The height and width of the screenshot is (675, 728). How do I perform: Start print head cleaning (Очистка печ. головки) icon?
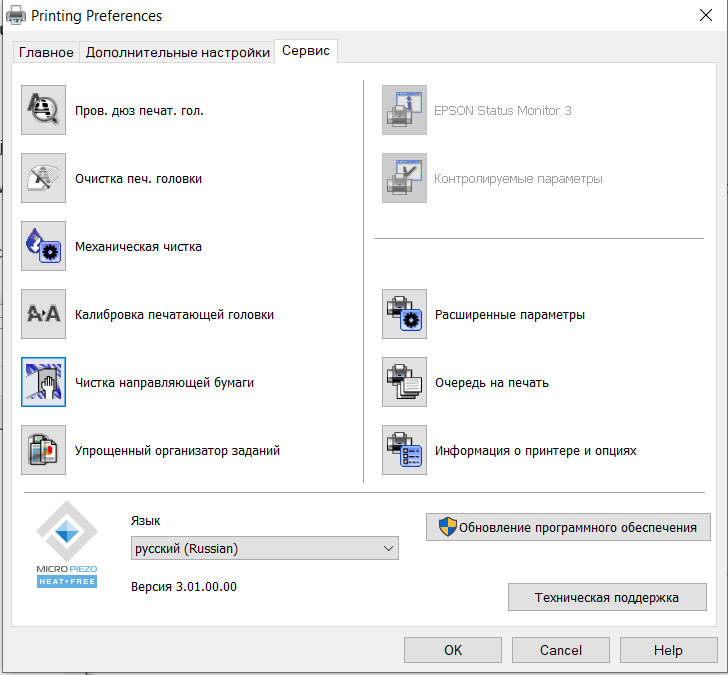coord(43,178)
